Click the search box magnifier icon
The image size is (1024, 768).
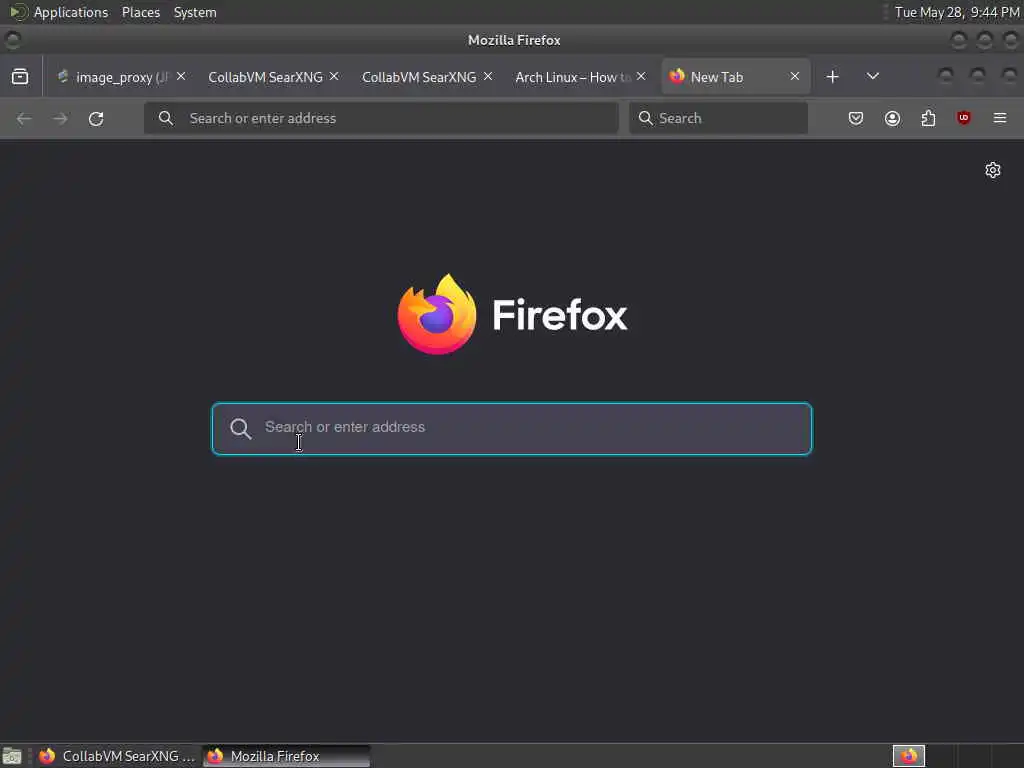click(x=645, y=118)
